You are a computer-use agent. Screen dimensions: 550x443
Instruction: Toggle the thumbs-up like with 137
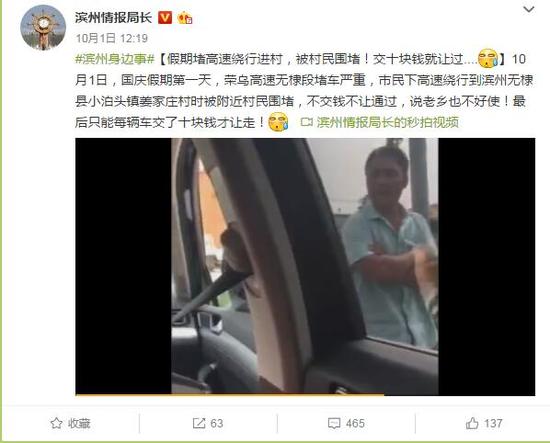[484, 423]
